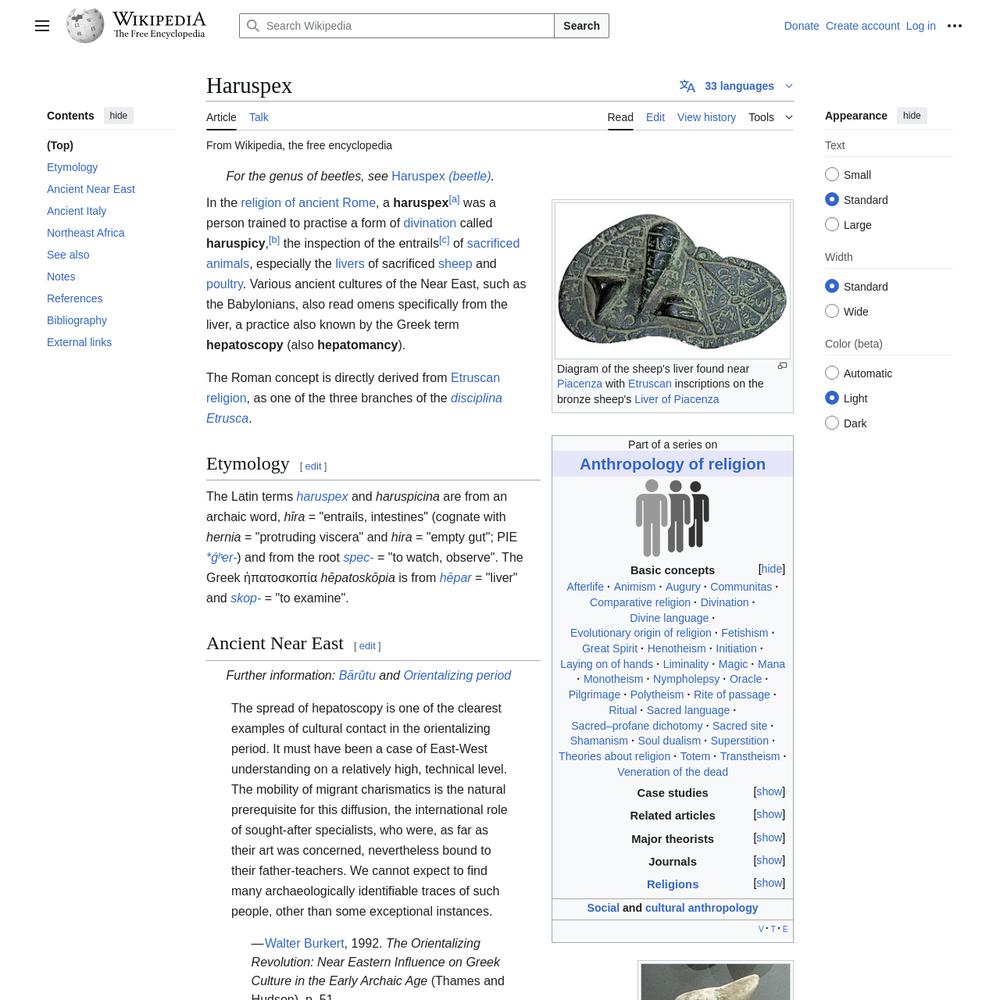Open the hamburger main menu
Screen dimensions: 1000x1000
click(x=42, y=26)
